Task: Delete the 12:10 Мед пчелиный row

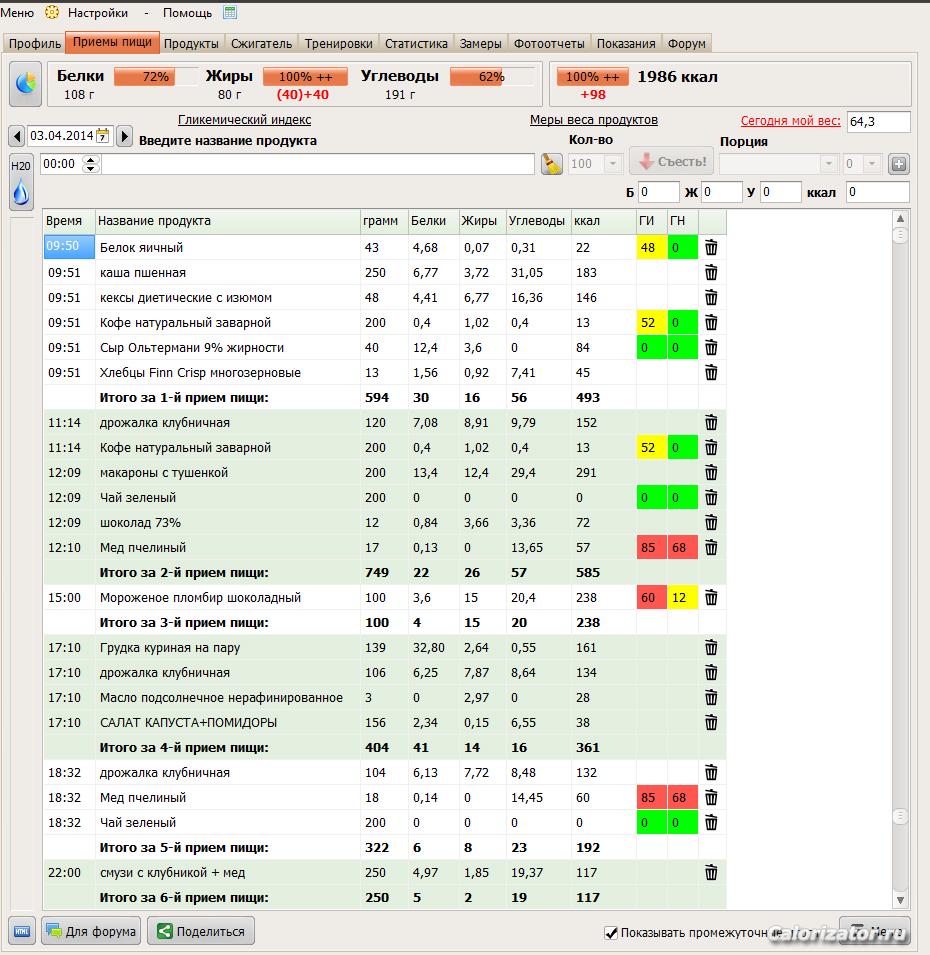Action: click(711, 547)
